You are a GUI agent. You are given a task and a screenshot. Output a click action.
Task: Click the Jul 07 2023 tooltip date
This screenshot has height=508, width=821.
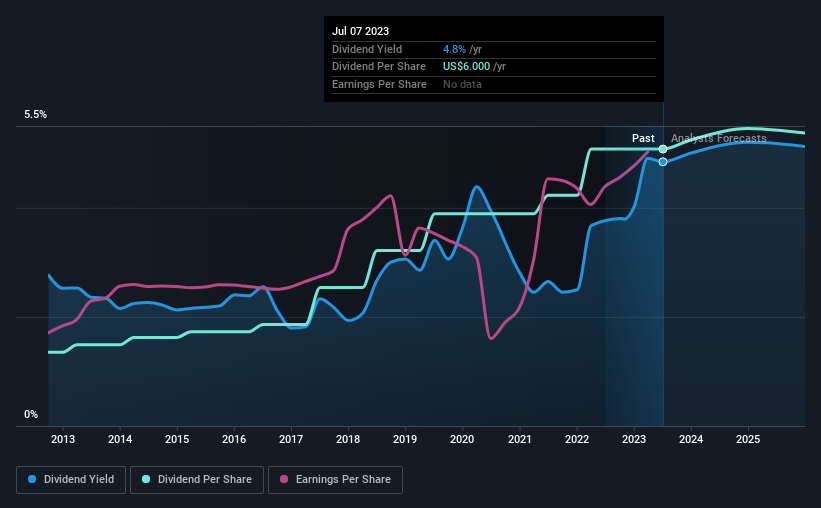(x=361, y=31)
